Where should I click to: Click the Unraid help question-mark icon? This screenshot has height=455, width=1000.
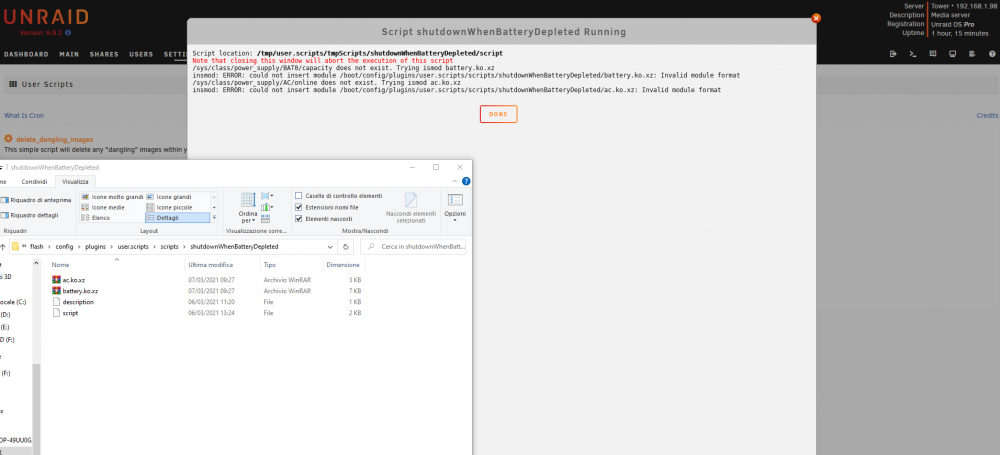point(992,54)
